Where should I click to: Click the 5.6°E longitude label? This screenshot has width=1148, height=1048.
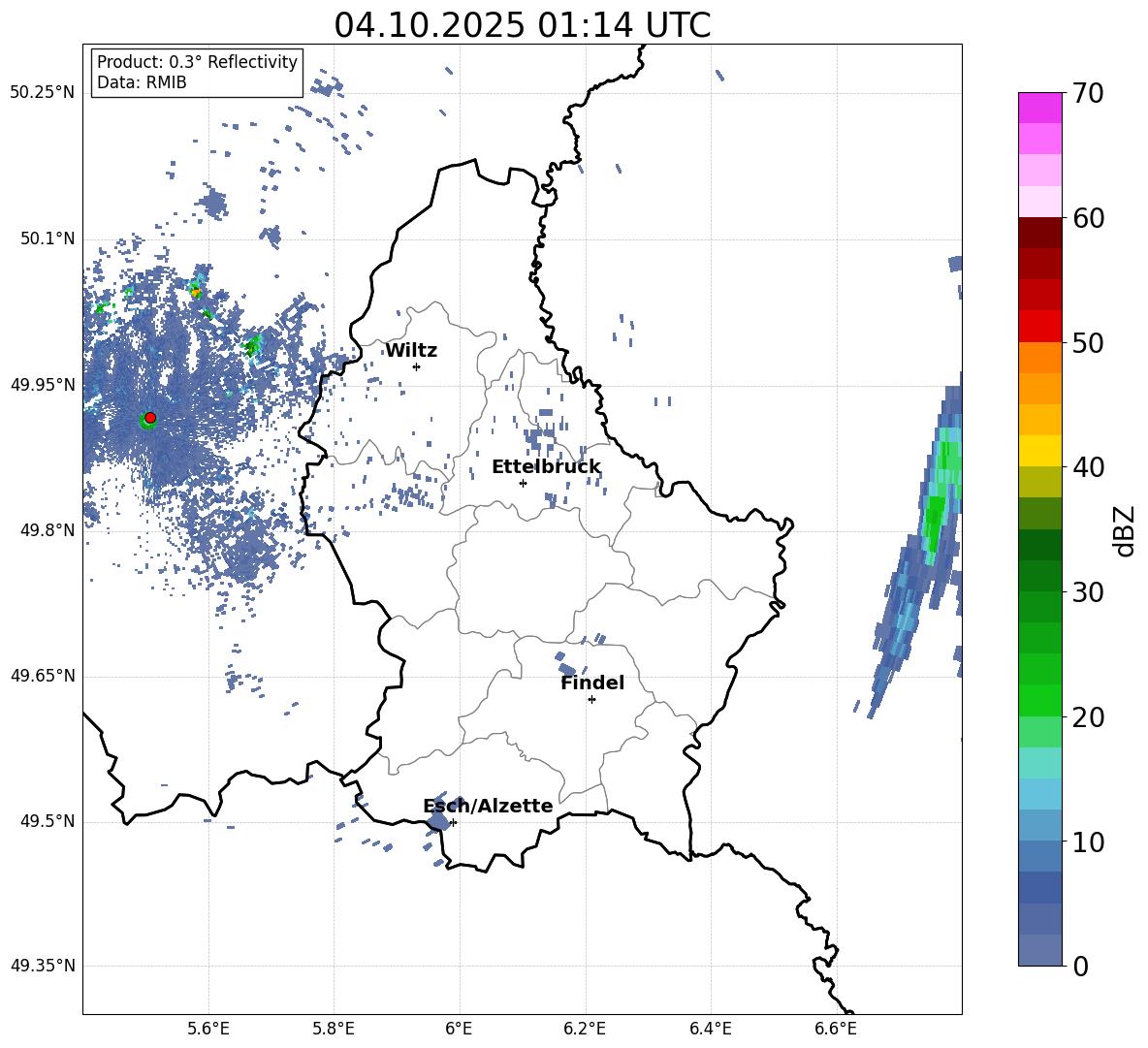[x=208, y=1029]
